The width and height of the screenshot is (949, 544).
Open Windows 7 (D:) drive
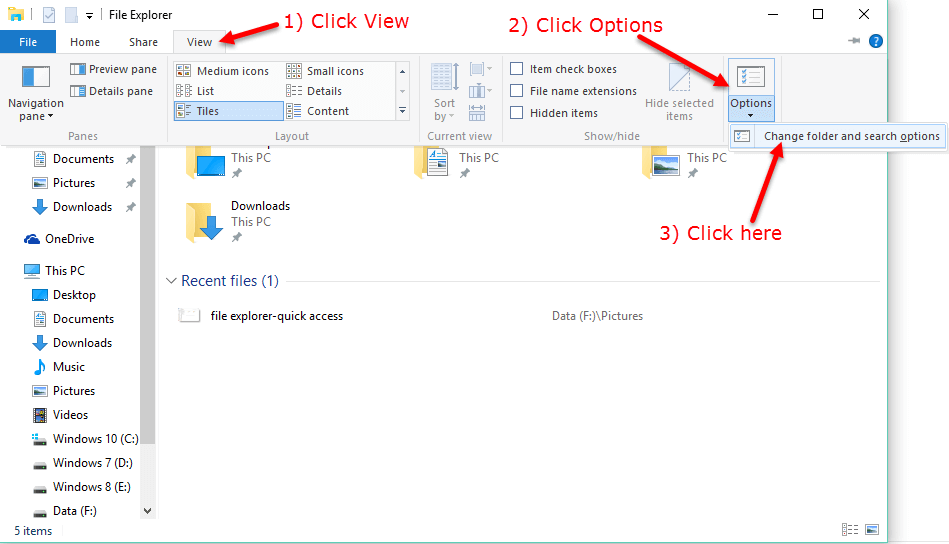tap(82, 463)
